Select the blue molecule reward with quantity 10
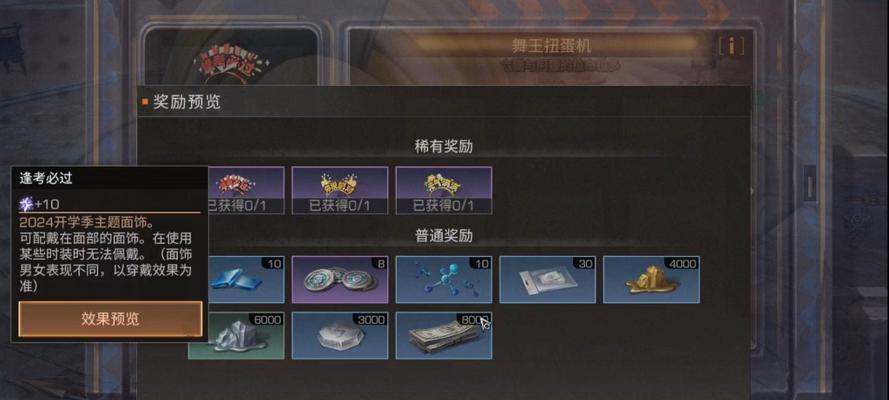 point(443,279)
